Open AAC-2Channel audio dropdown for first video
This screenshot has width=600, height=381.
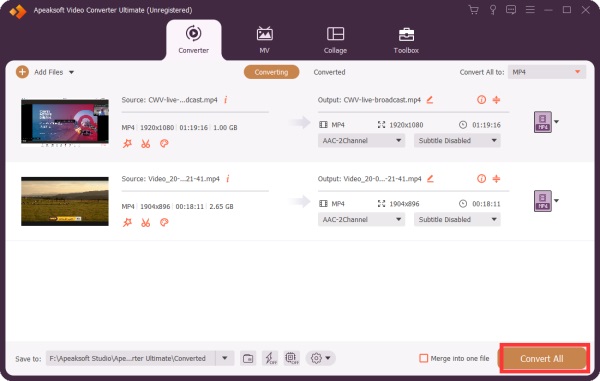coord(361,141)
